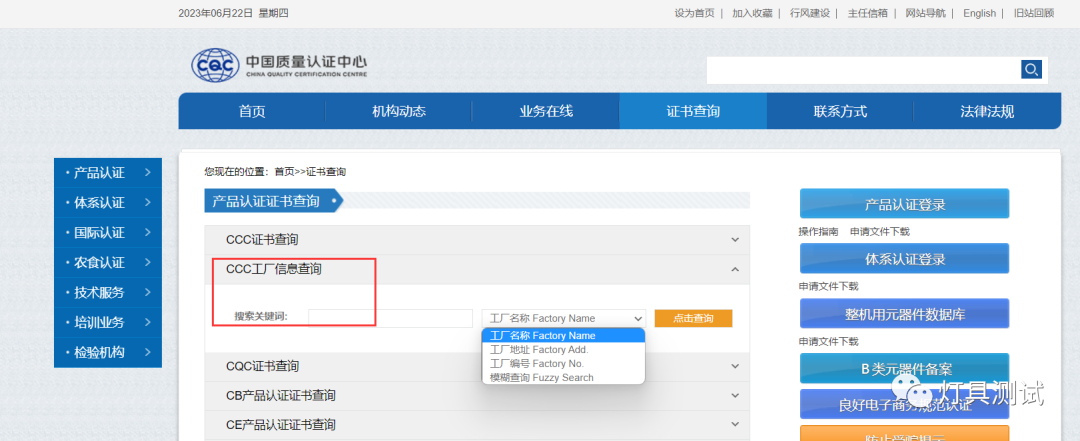Click the arrow beside 体系认证 in sidebar
The width and height of the screenshot is (1080, 441).
pos(147,202)
